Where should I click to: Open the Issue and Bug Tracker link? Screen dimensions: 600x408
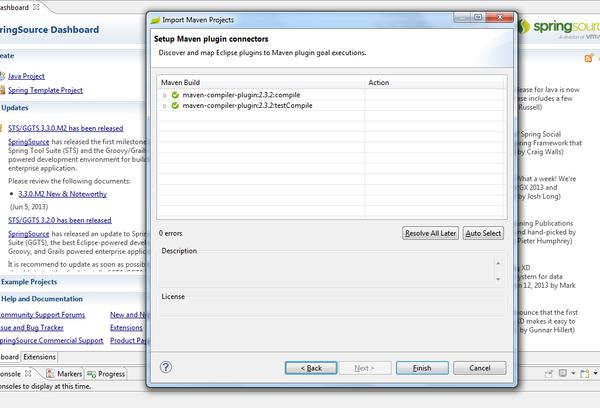coord(32,328)
